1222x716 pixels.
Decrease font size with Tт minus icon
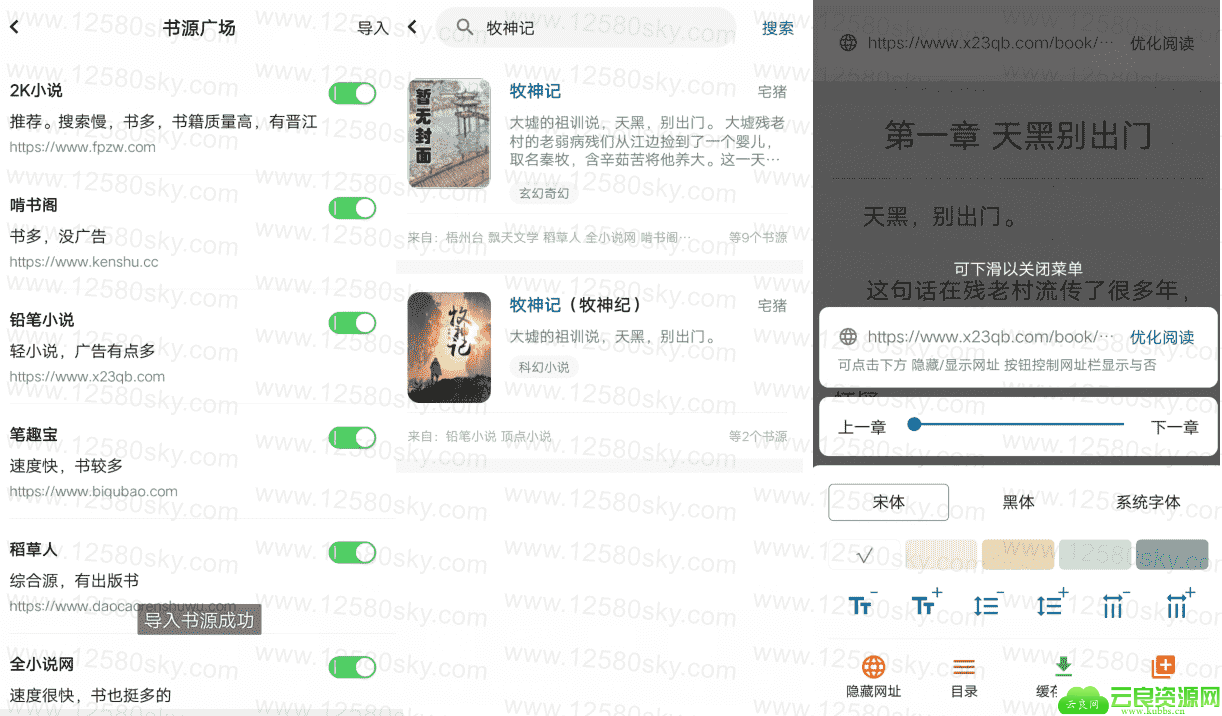point(862,603)
